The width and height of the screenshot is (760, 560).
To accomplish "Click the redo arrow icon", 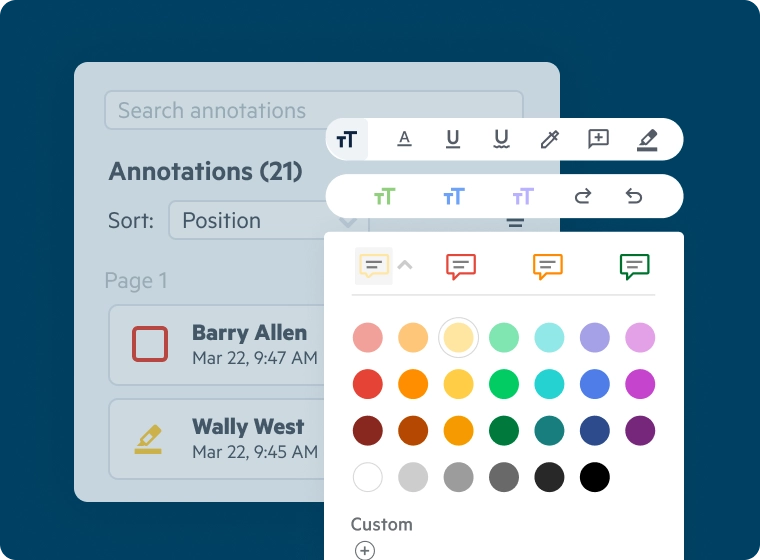I will click(x=583, y=196).
